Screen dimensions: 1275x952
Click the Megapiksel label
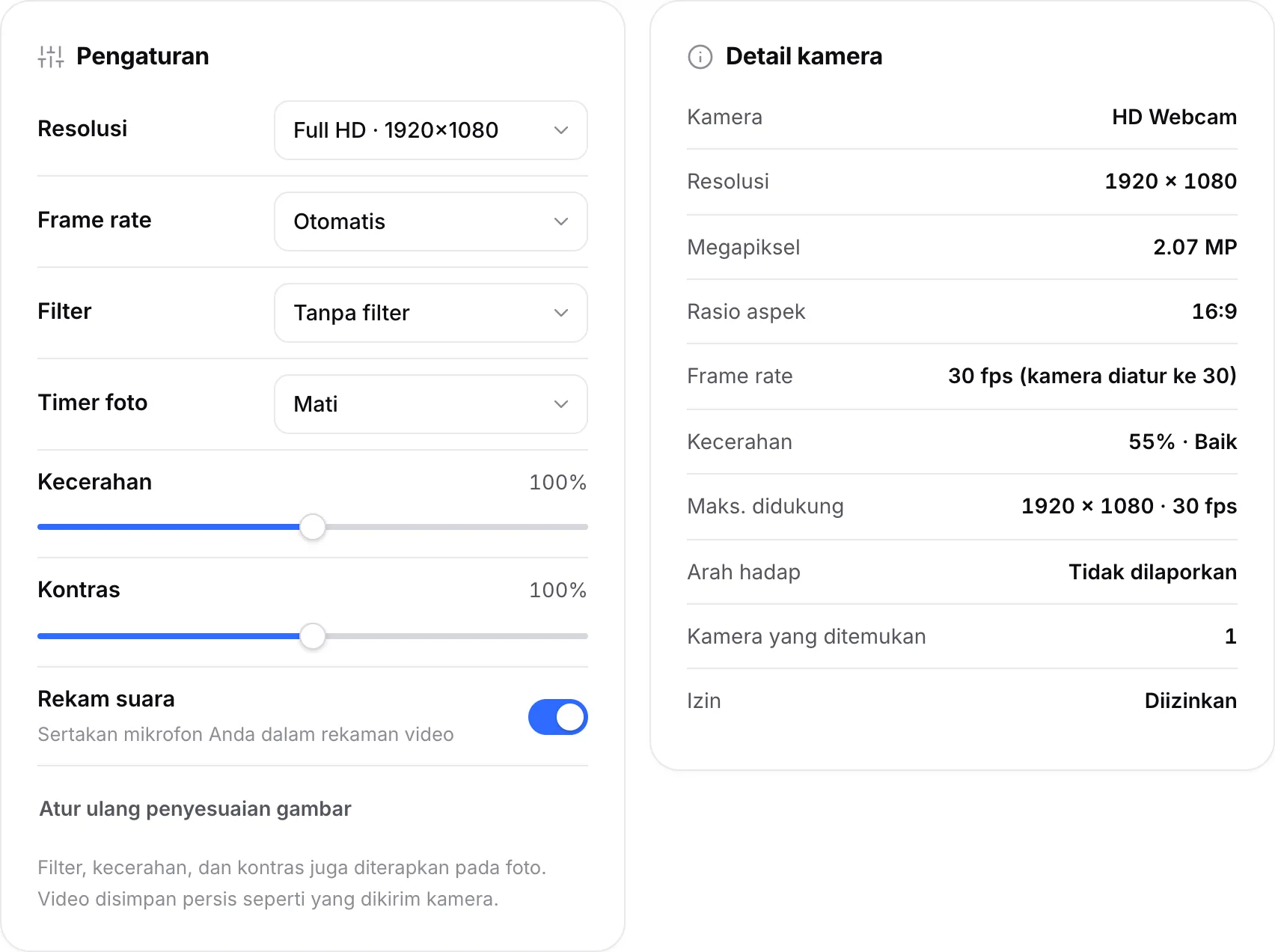(x=744, y=248)
